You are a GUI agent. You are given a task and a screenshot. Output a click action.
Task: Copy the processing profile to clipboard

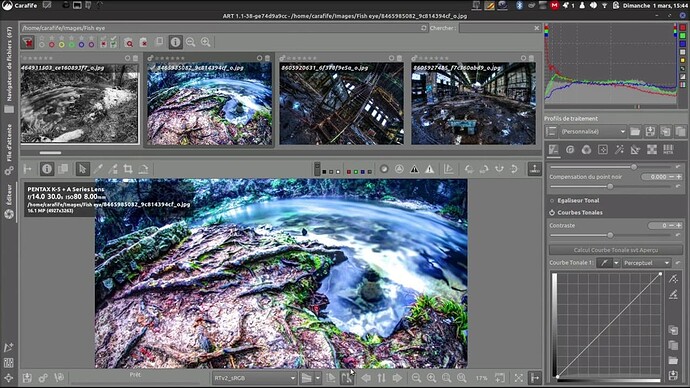point(665,132)
